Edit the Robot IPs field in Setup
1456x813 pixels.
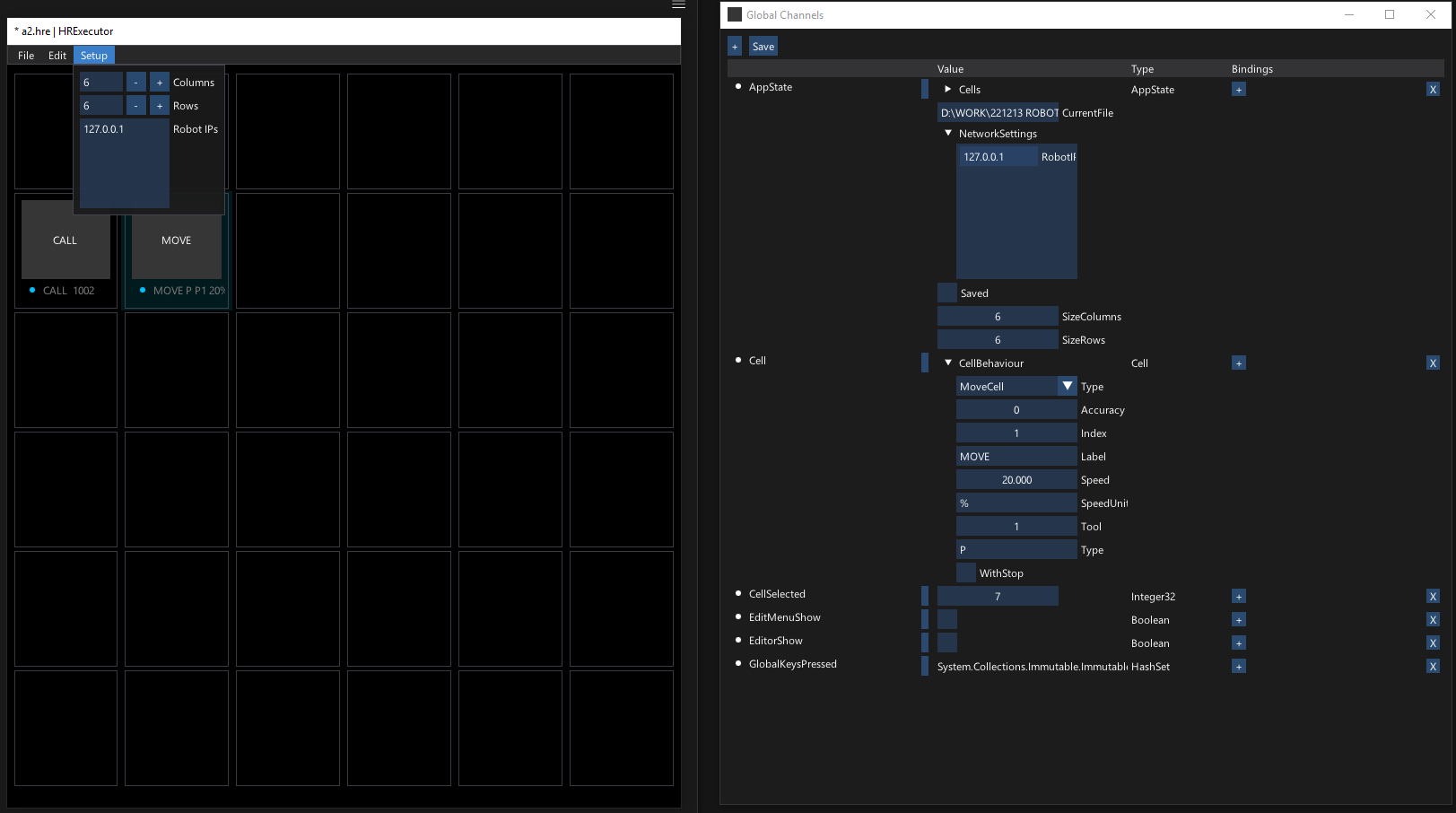tap(125, 163)
